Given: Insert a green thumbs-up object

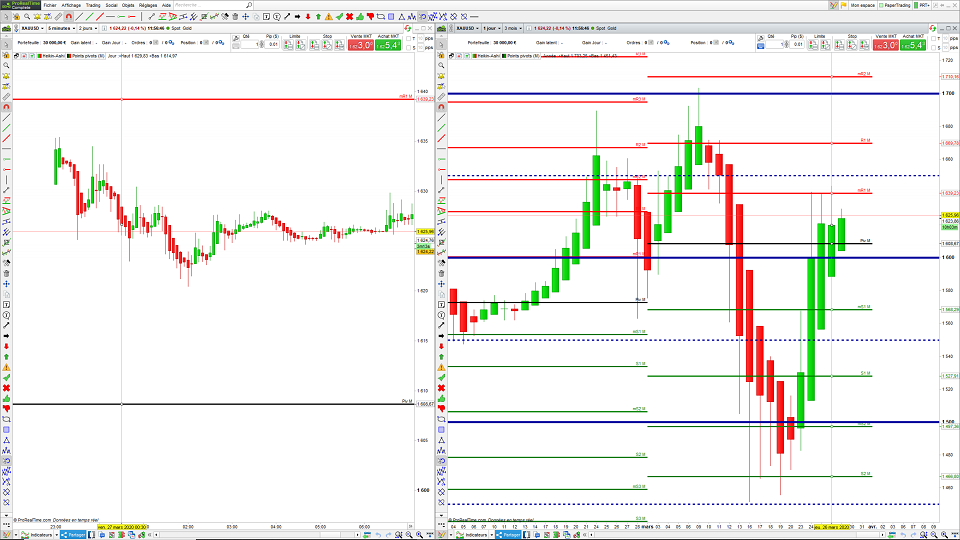Looking at the screenshot, I should coord(360,17).
